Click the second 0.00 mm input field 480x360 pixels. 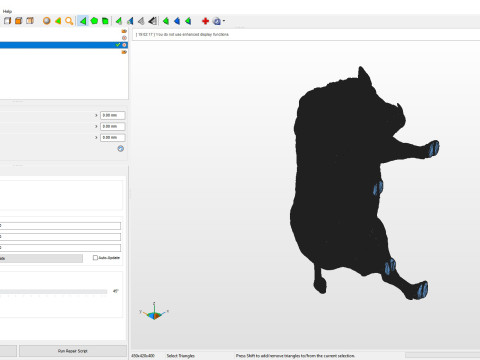(x=113, y=126)
